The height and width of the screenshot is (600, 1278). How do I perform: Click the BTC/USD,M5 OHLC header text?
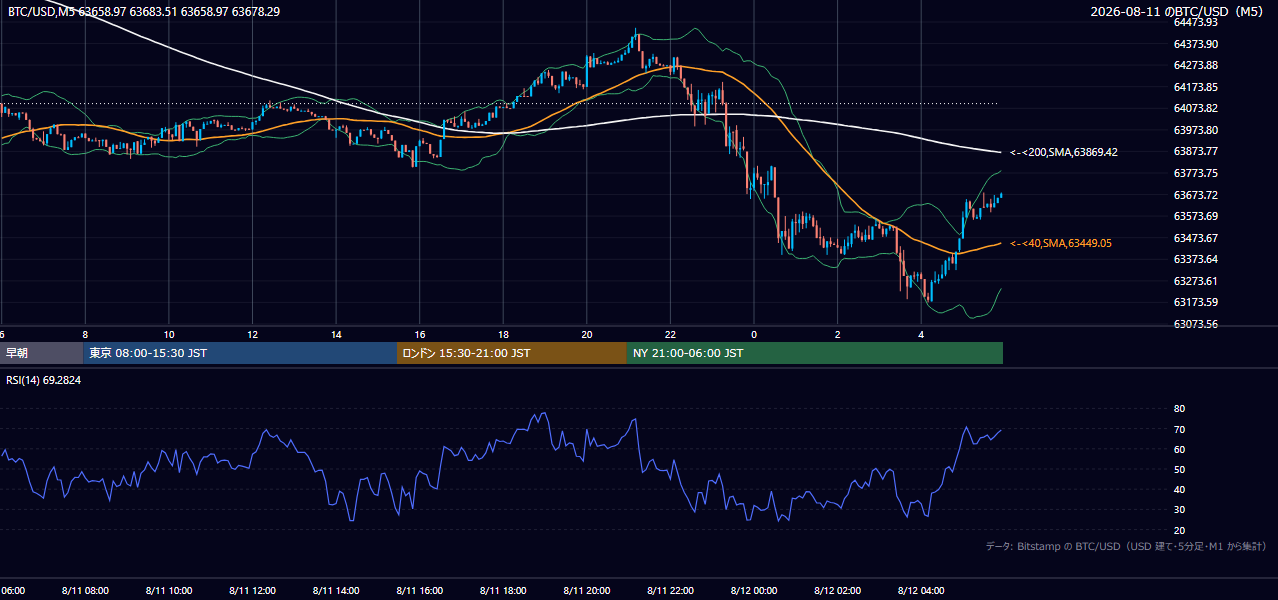(144, 11)
